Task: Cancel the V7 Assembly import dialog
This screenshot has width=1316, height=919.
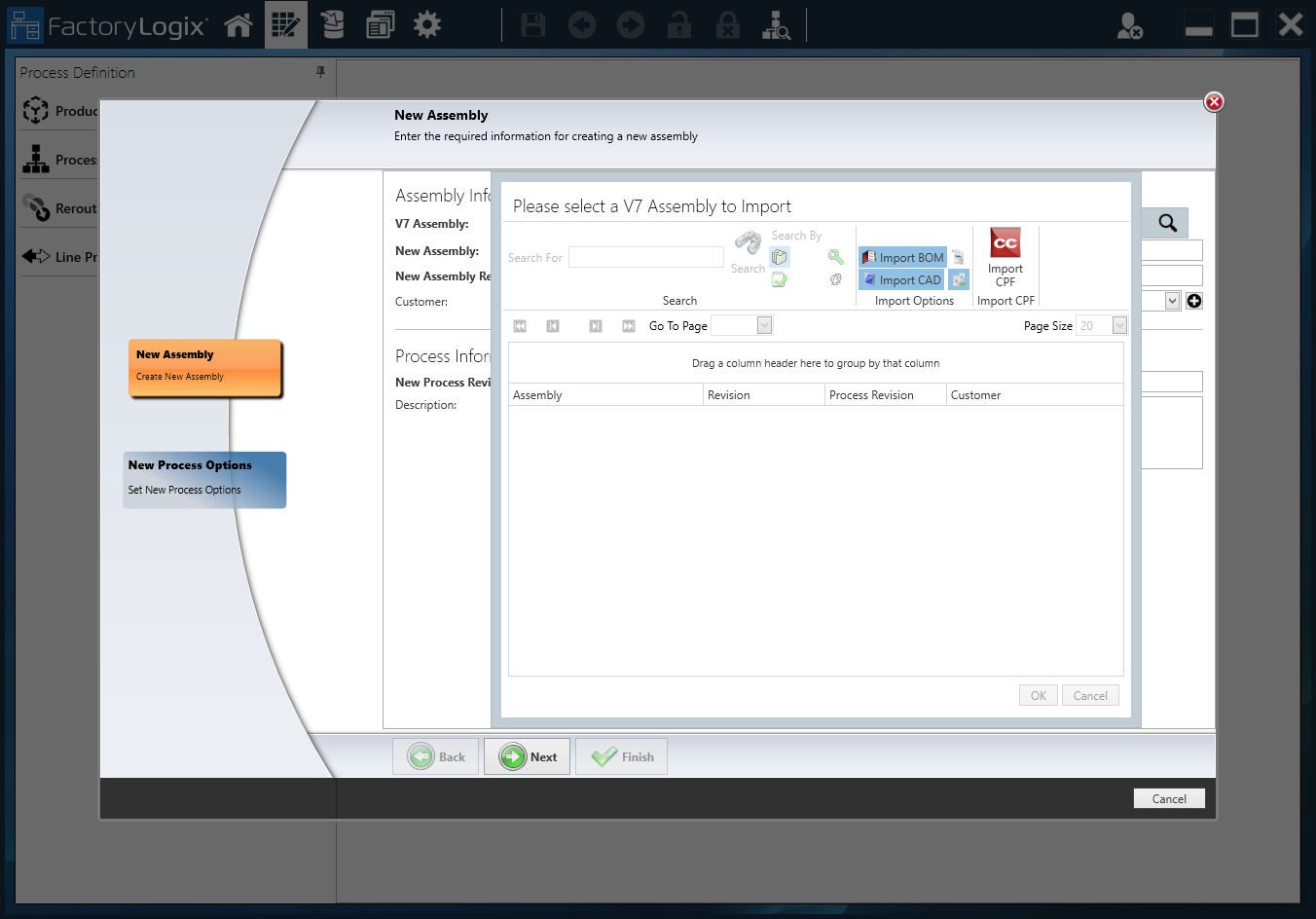Action: click(1089, 694)
